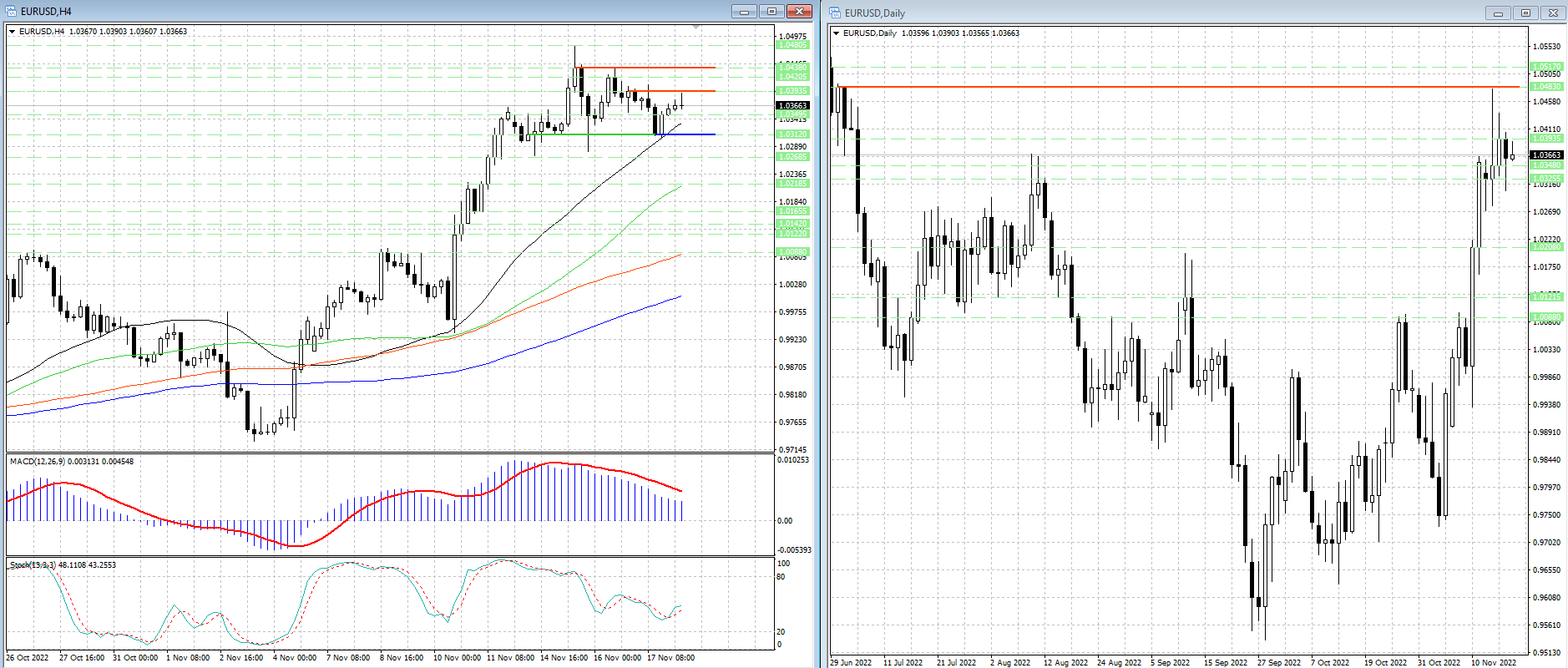Close the EURUSD,H4 chart window

point(799,11)
